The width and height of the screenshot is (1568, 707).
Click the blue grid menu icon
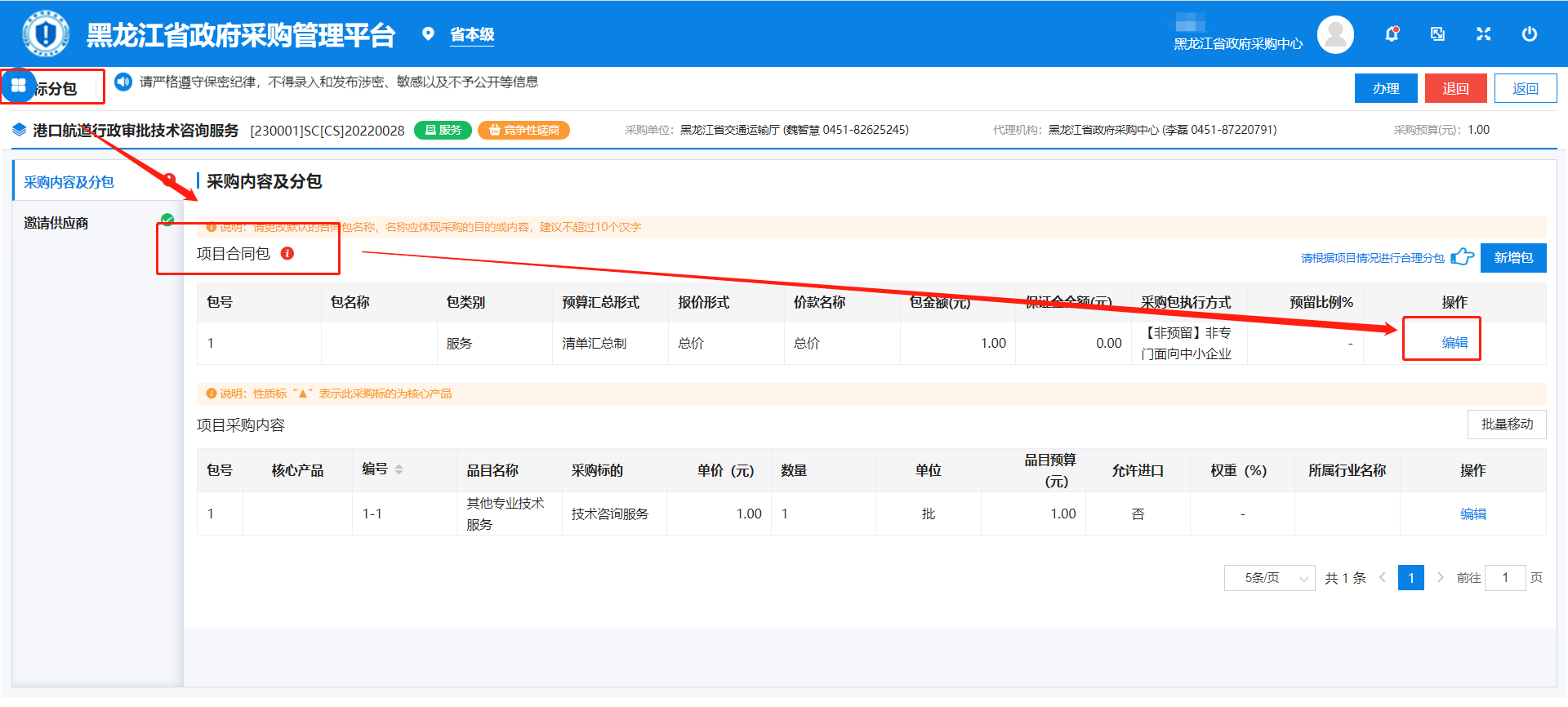click(18, 86)
